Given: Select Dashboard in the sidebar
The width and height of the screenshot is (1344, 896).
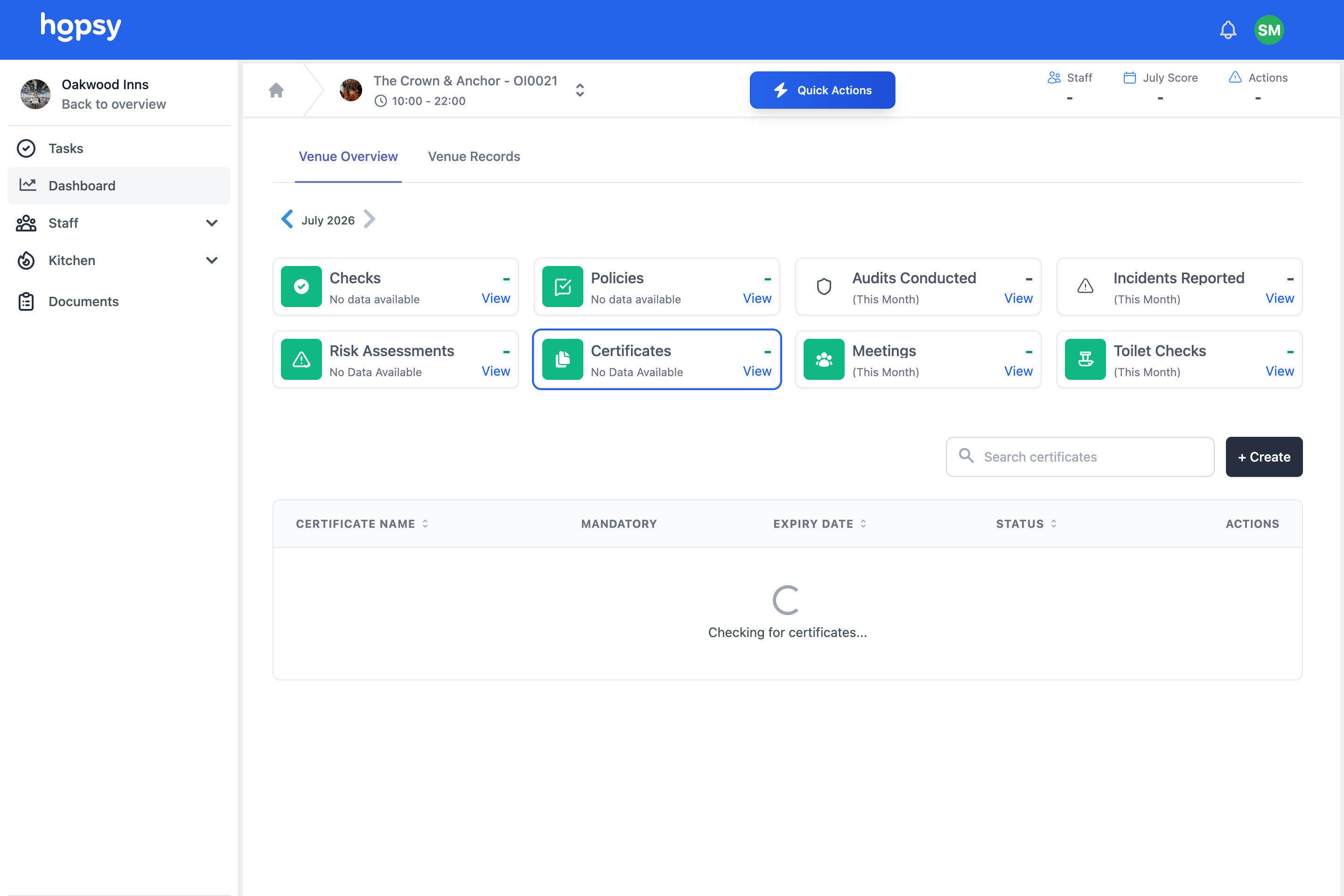Looking at the screenshot, I should point(119,186).
